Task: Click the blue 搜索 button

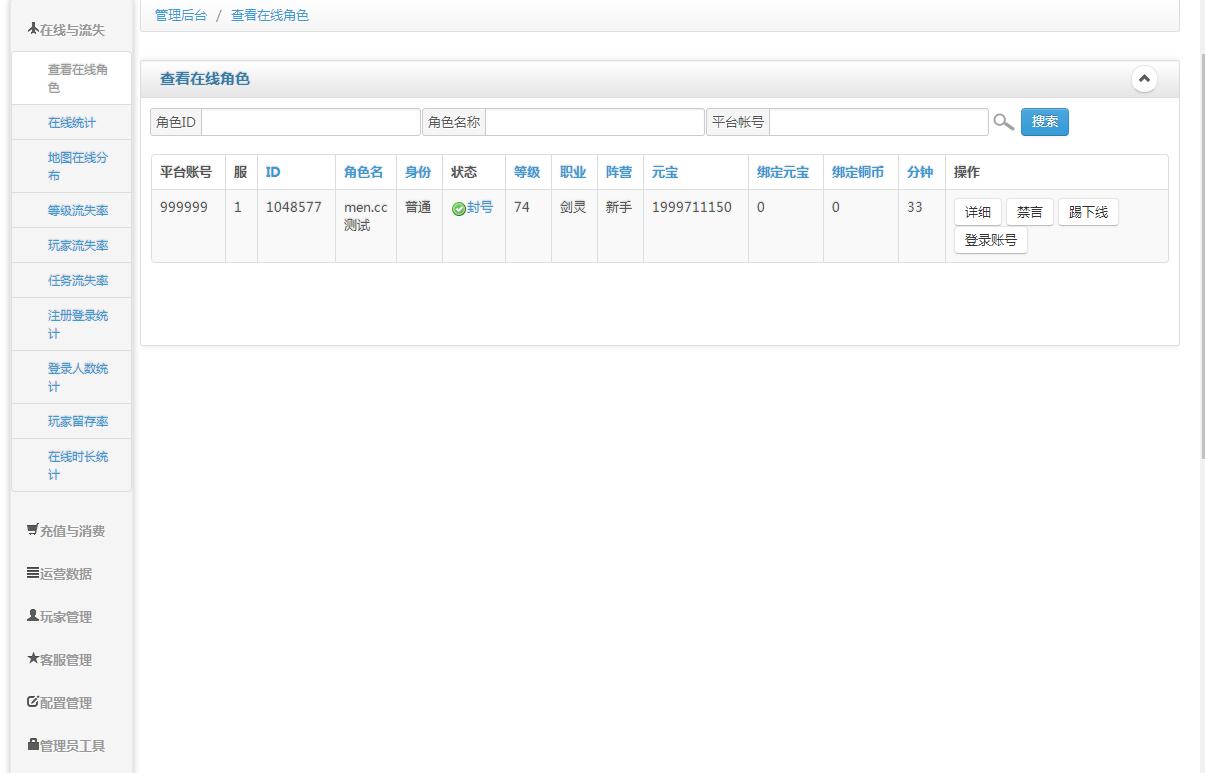Action: coord(1044,122)
